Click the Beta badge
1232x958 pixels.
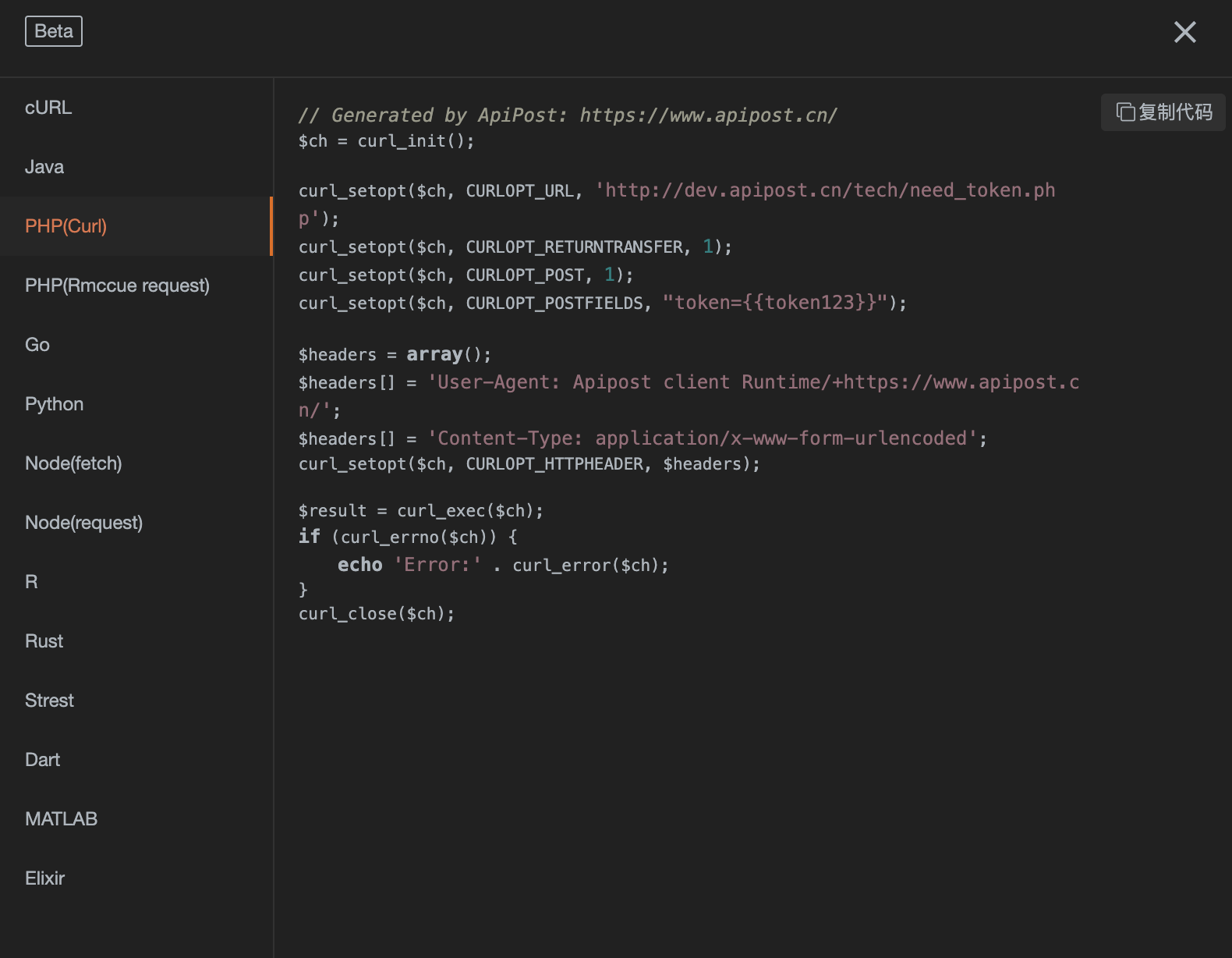click(x=54, y=31)
